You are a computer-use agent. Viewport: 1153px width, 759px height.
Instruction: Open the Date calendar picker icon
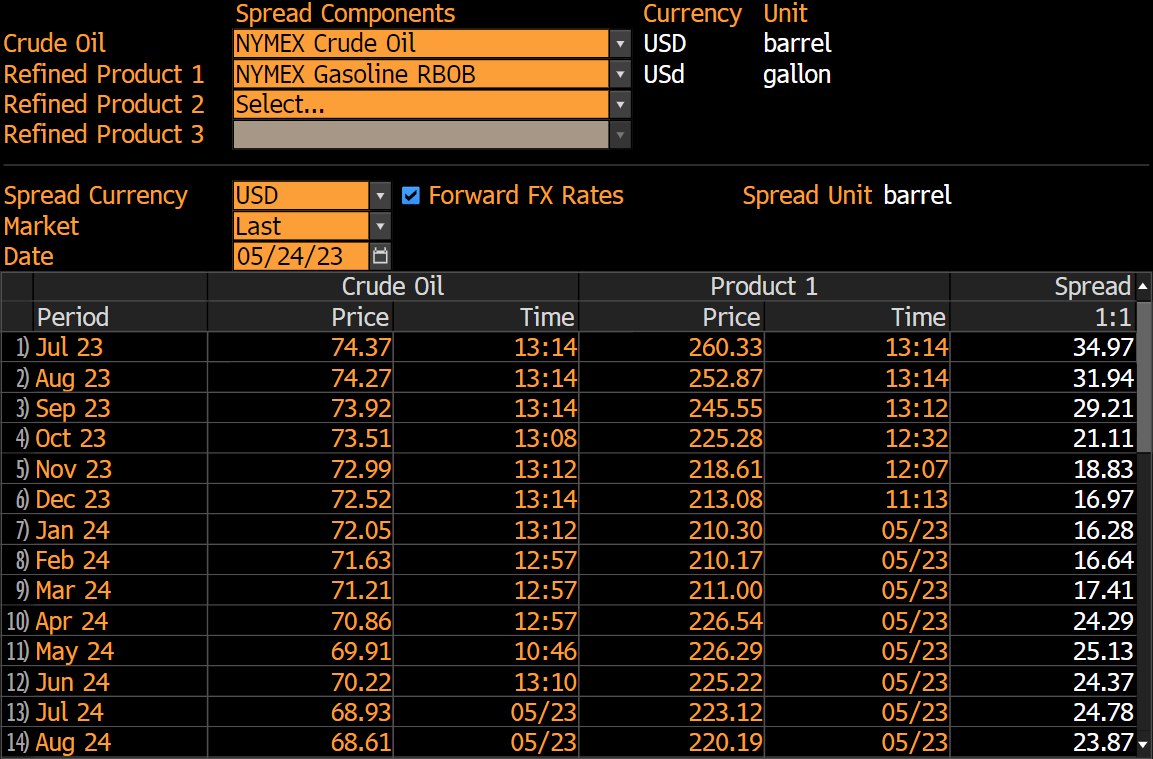pos(380,256)
